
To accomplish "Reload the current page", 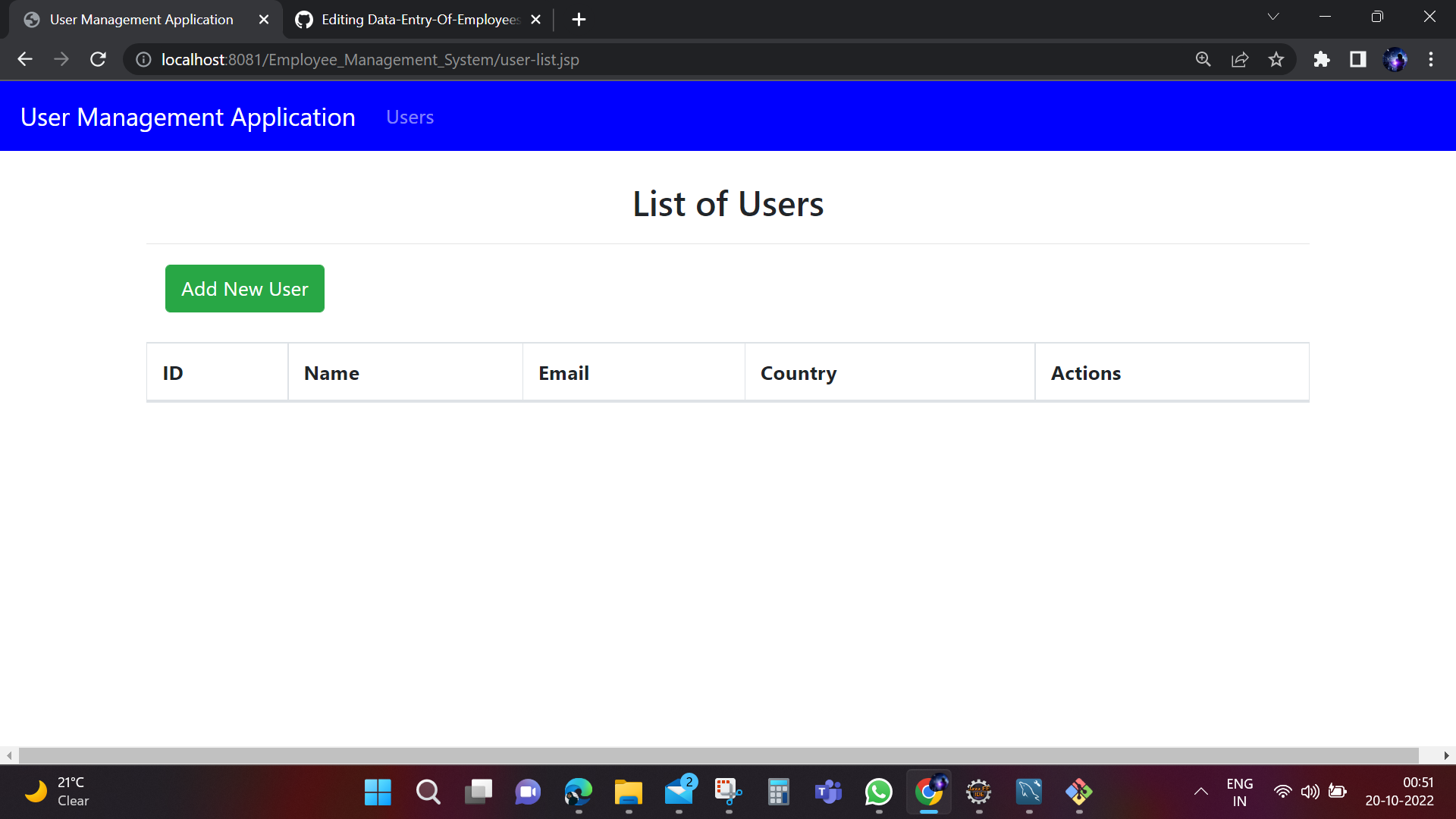I will 98,59.
